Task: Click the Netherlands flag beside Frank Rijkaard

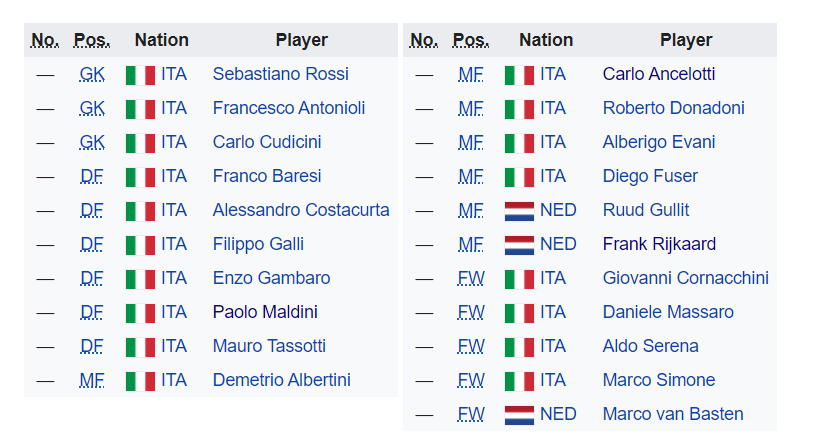Action: pyautogui.click(x=519, y=244)
